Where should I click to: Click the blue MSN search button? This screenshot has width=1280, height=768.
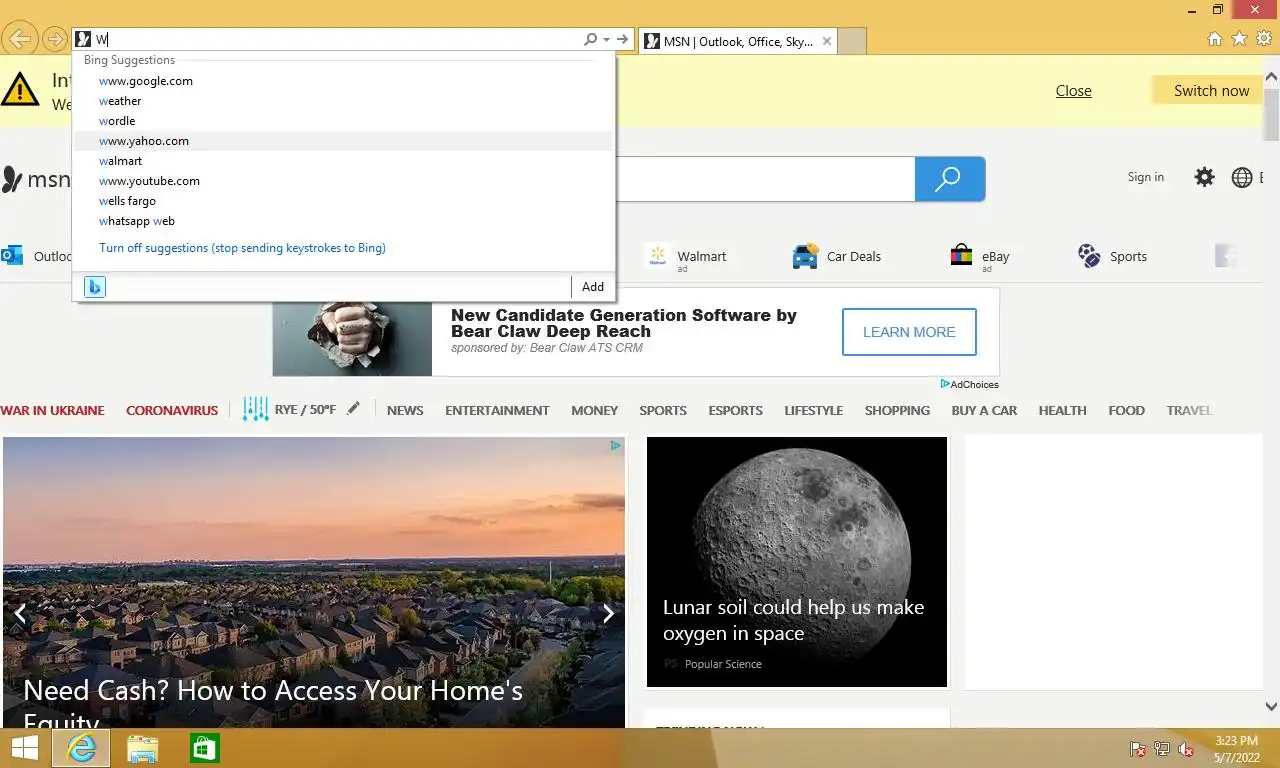click(949, 179)
